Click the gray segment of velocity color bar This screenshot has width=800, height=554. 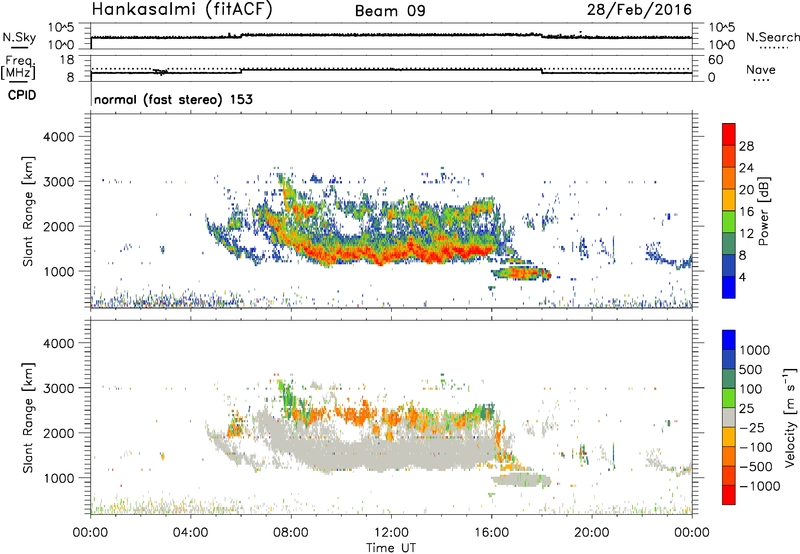point(729,417)
